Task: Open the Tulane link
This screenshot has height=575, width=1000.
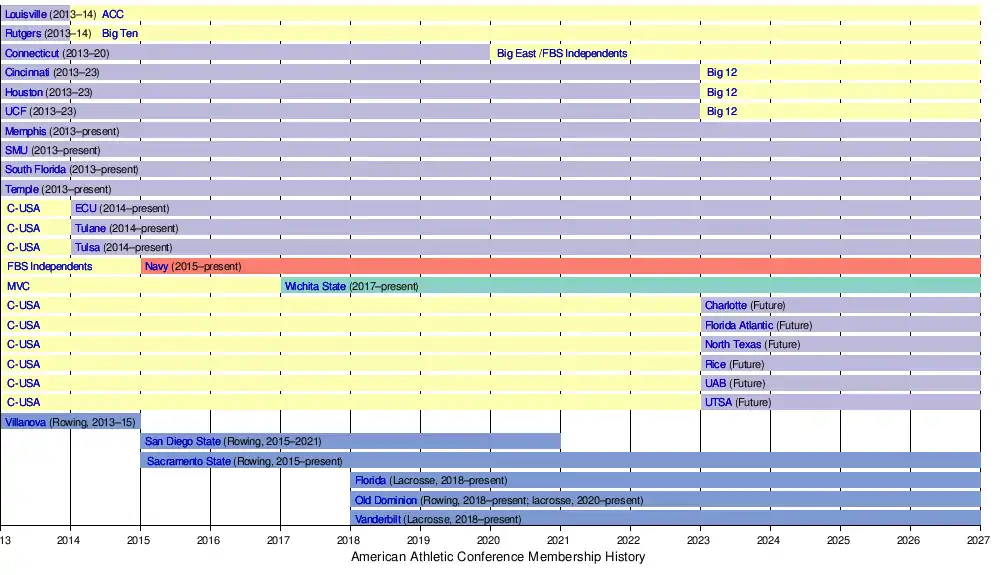Action: coord(90,228)
